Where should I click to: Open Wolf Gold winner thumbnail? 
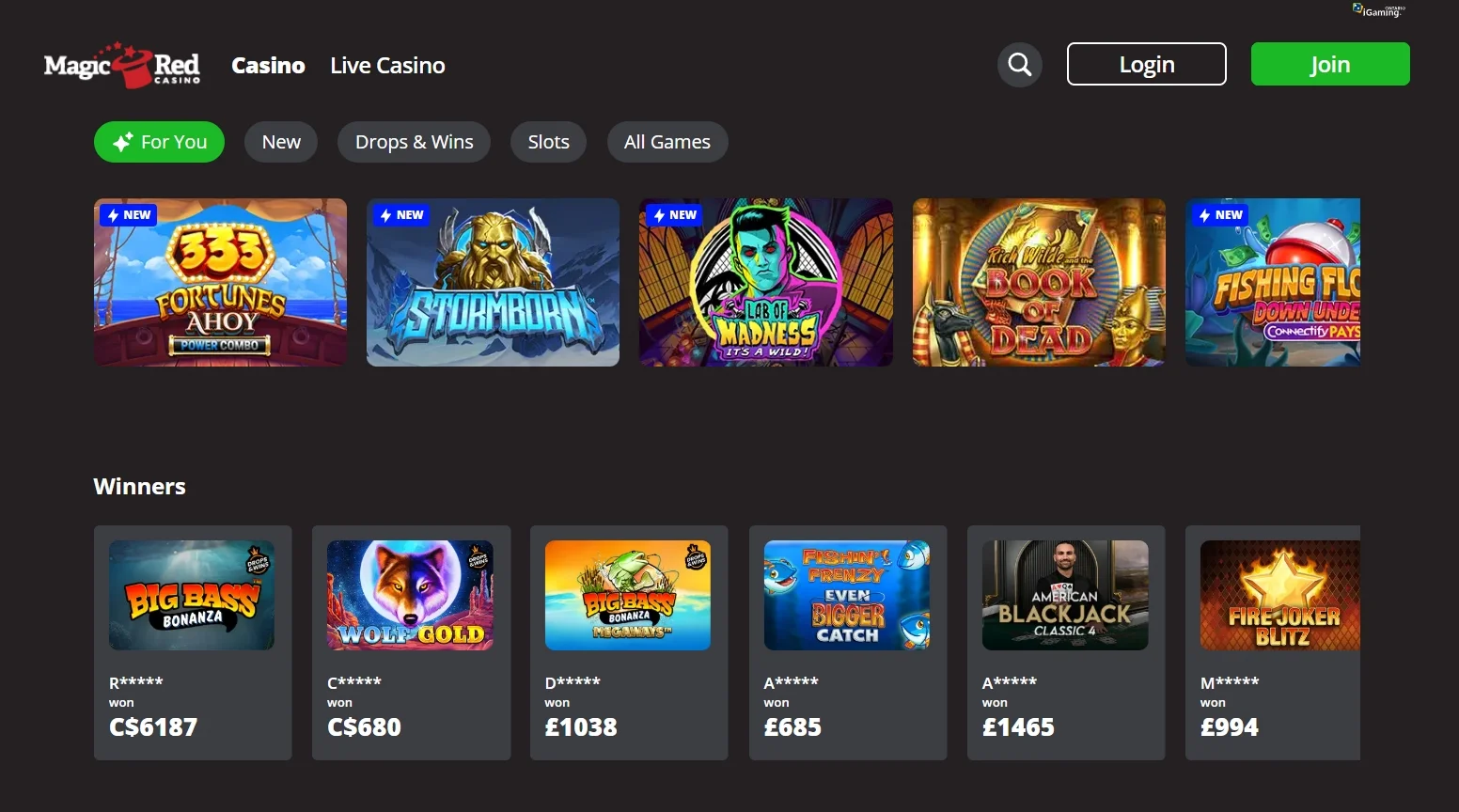[410, 595]
